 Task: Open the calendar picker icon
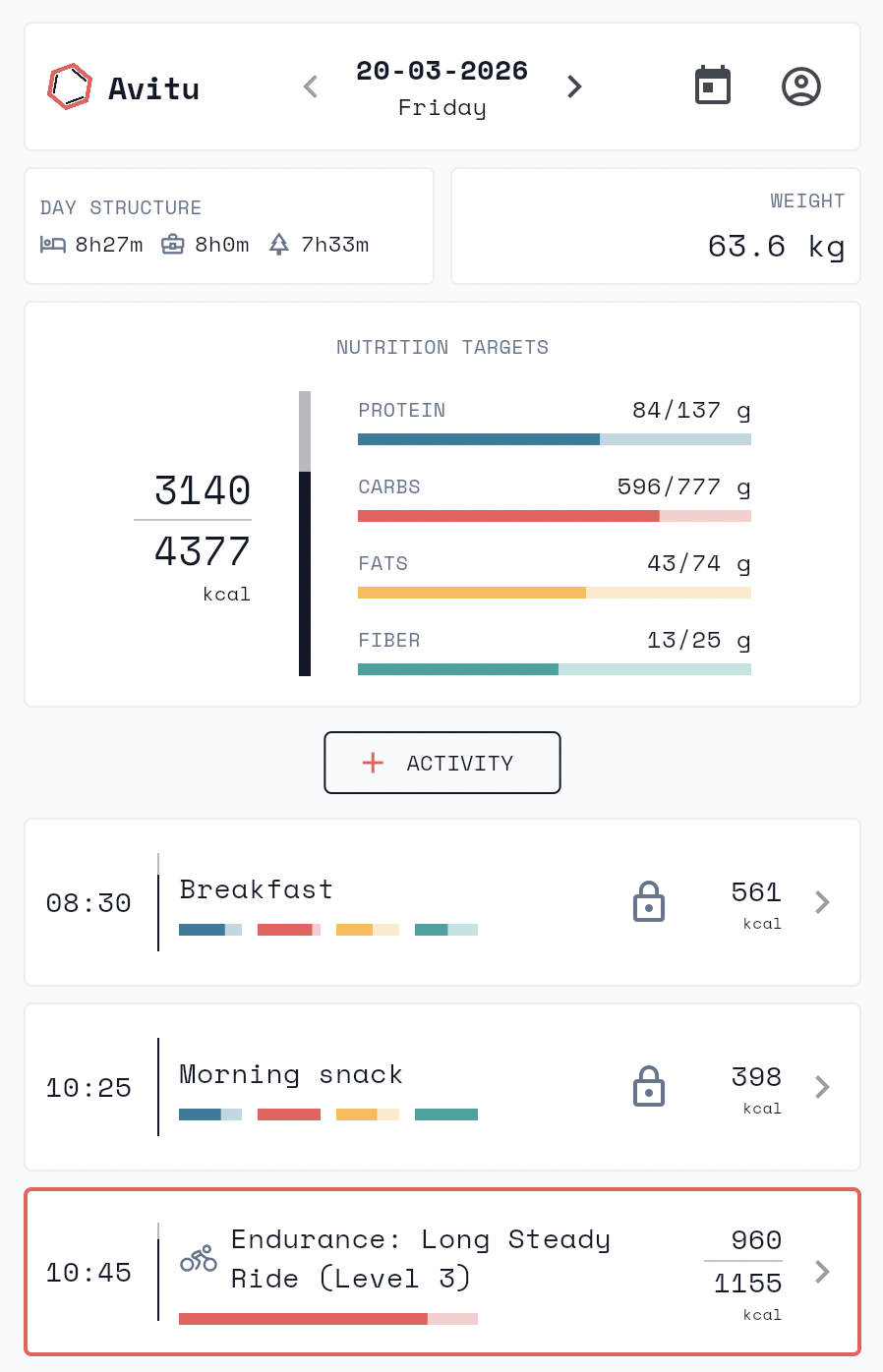pyautogui.click(x=713, y=86)
